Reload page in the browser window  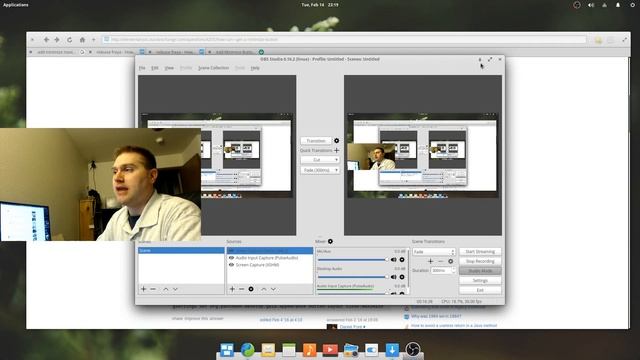coord(69,40)
